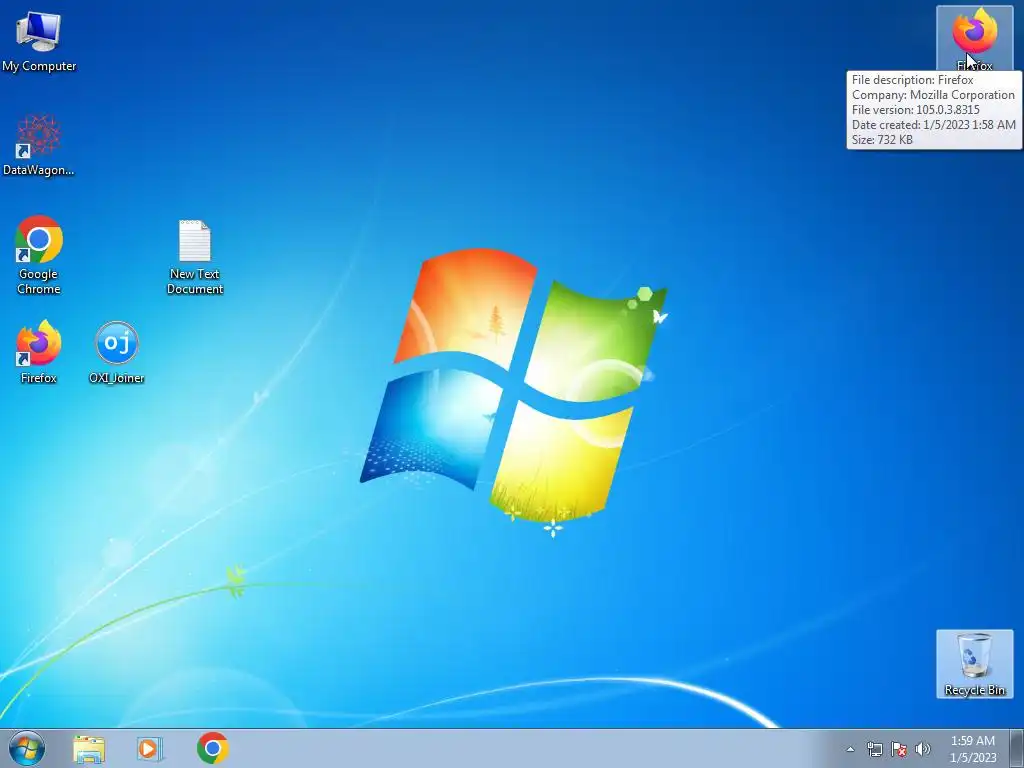This screenshot has width=1024, height=768.
Task: Open the My Computer desktop icon
Action: coord(39,40)
